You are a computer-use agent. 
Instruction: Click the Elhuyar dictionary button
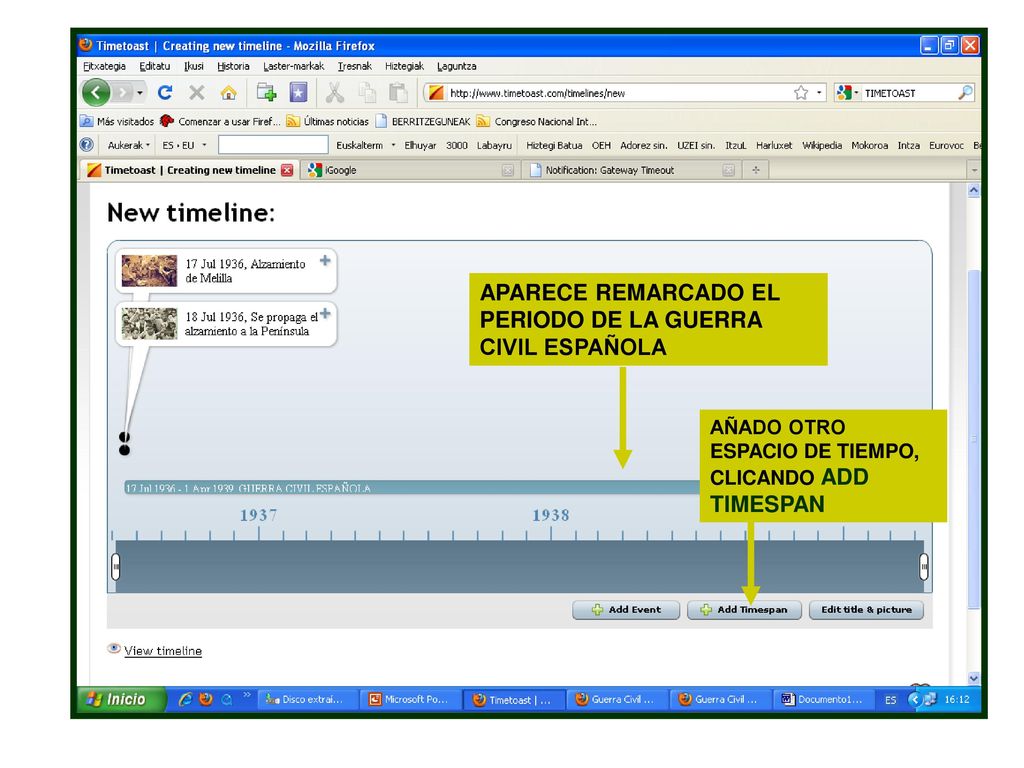point(420,145)
